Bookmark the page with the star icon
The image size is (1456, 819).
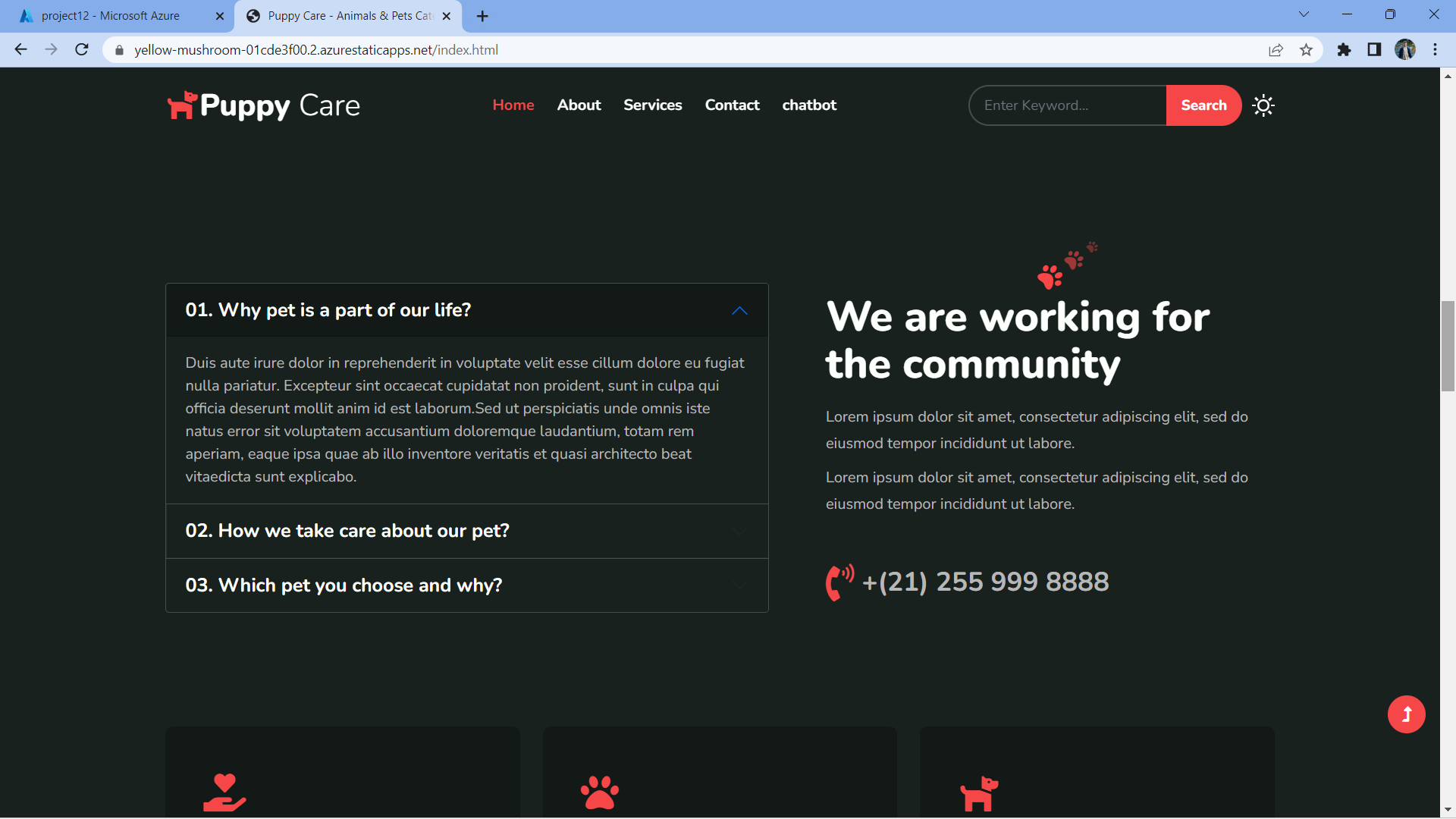[x=1307, y=49]
